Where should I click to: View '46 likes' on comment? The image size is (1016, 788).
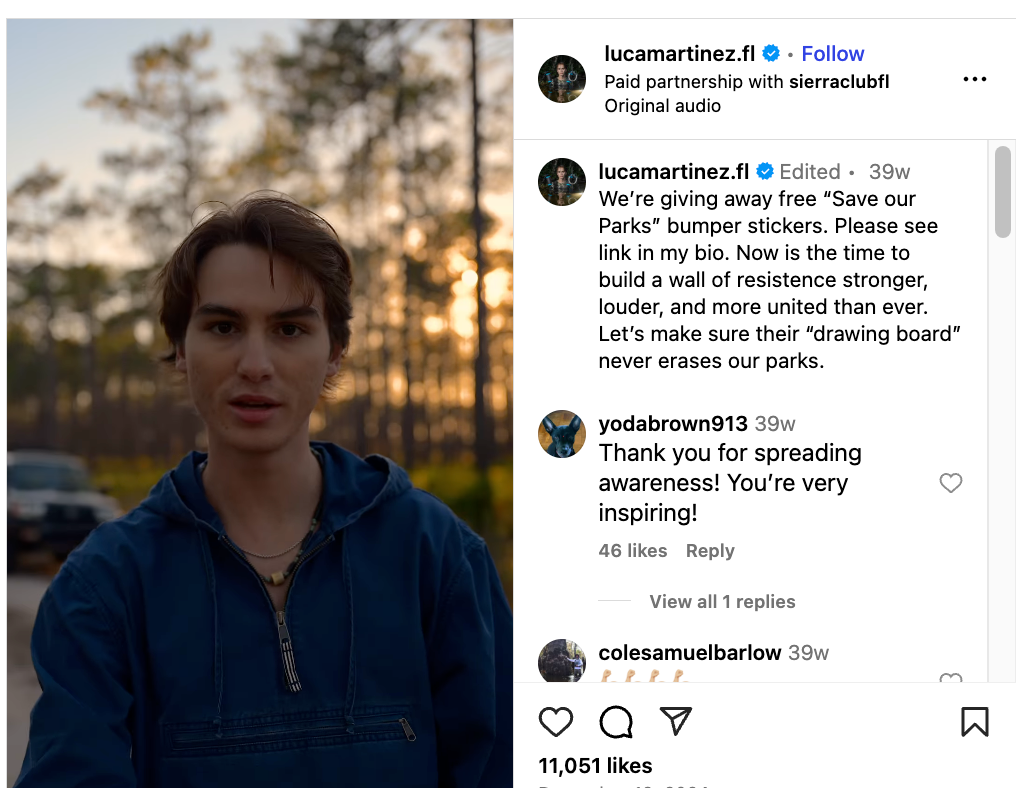632,551
